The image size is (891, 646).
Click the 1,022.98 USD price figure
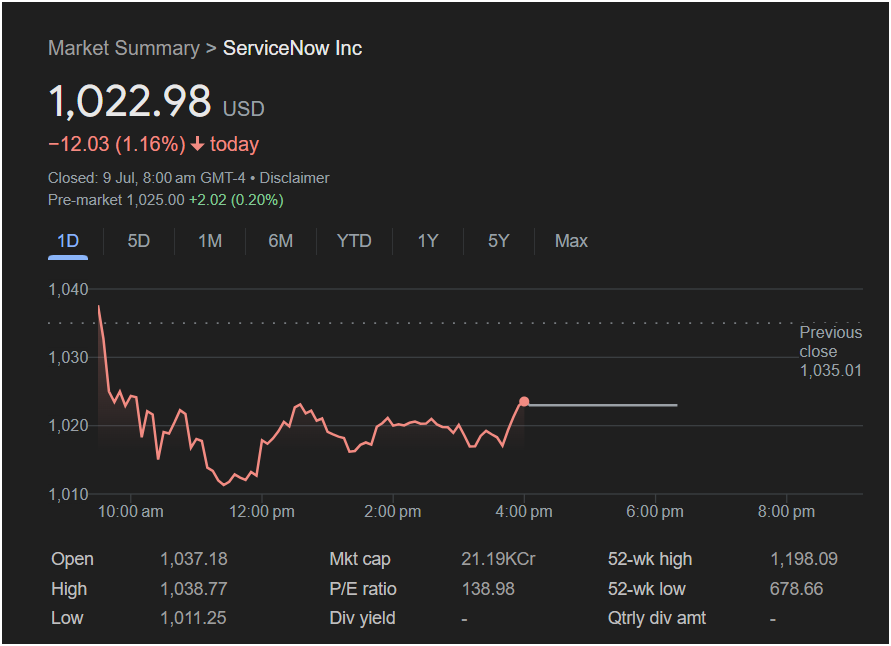[156, 102]
